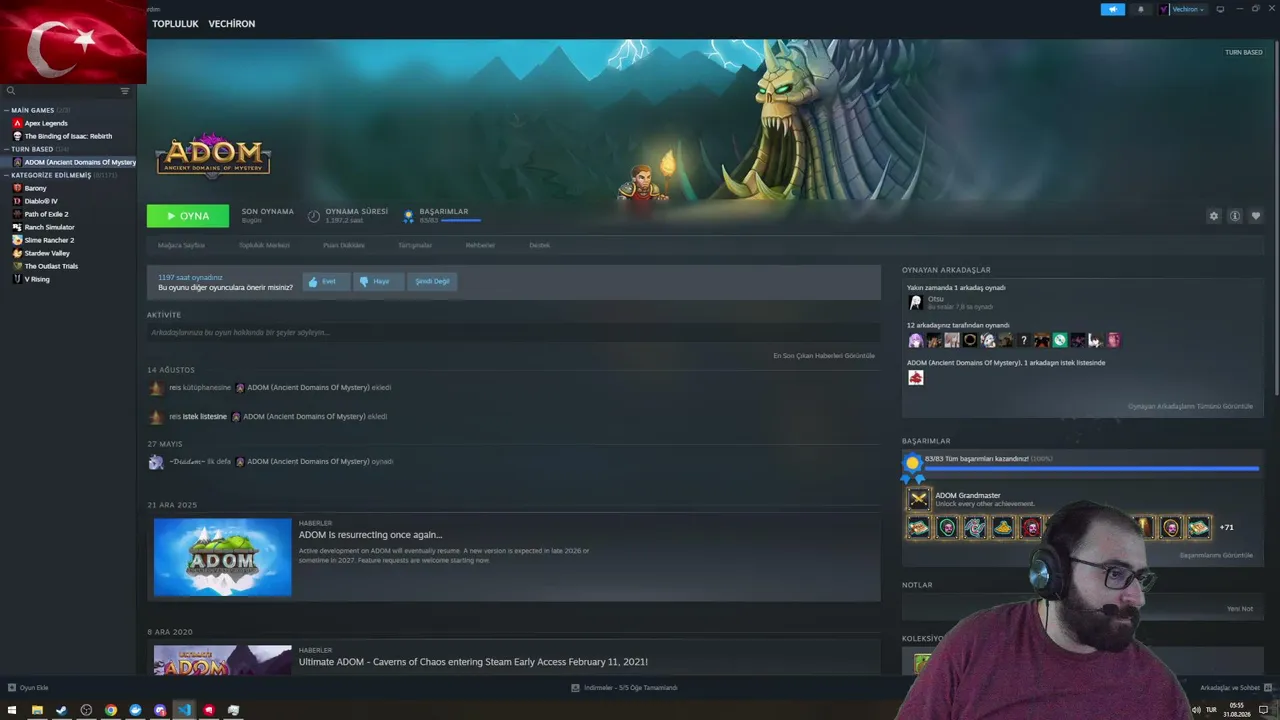Open the OYNAMA SÜRESİ clock icon
Screen dimensions: 1280x720
[314, 216]
